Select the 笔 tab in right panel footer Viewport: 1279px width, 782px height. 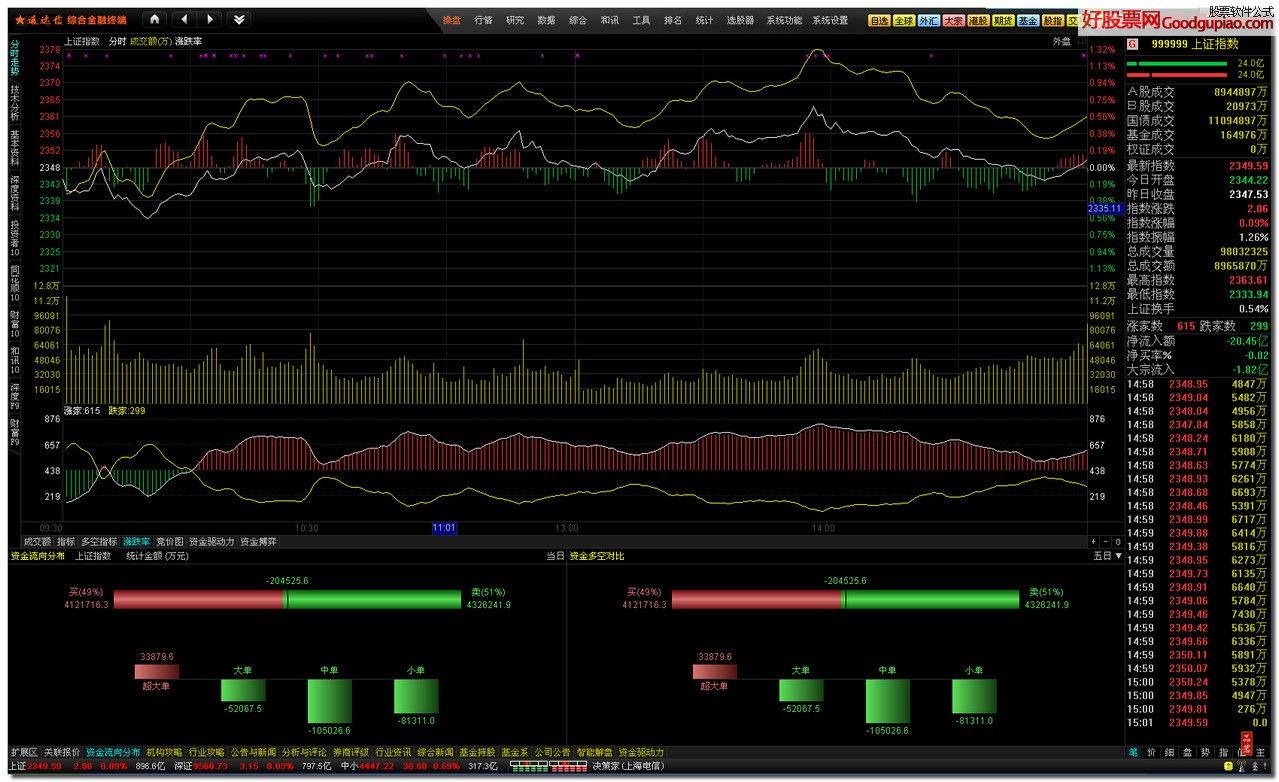1134,752
